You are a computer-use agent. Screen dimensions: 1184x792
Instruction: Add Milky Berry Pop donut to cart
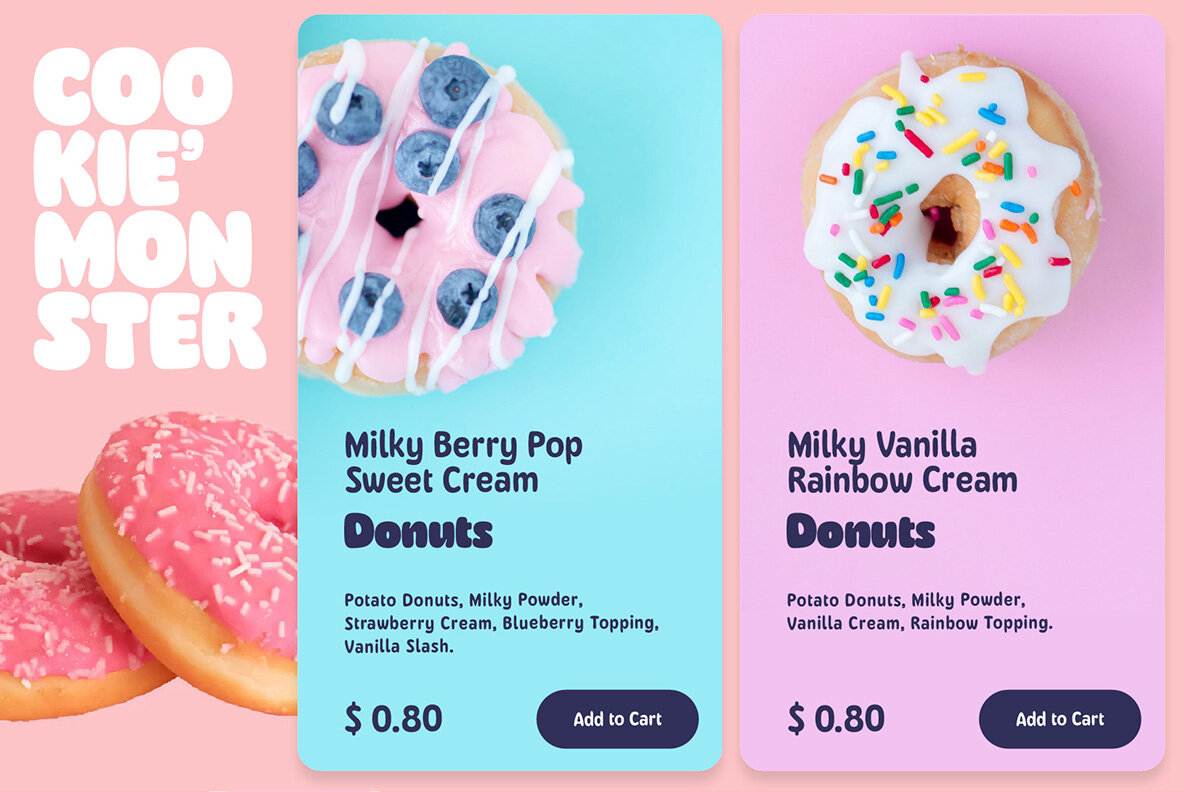point(617,719)
